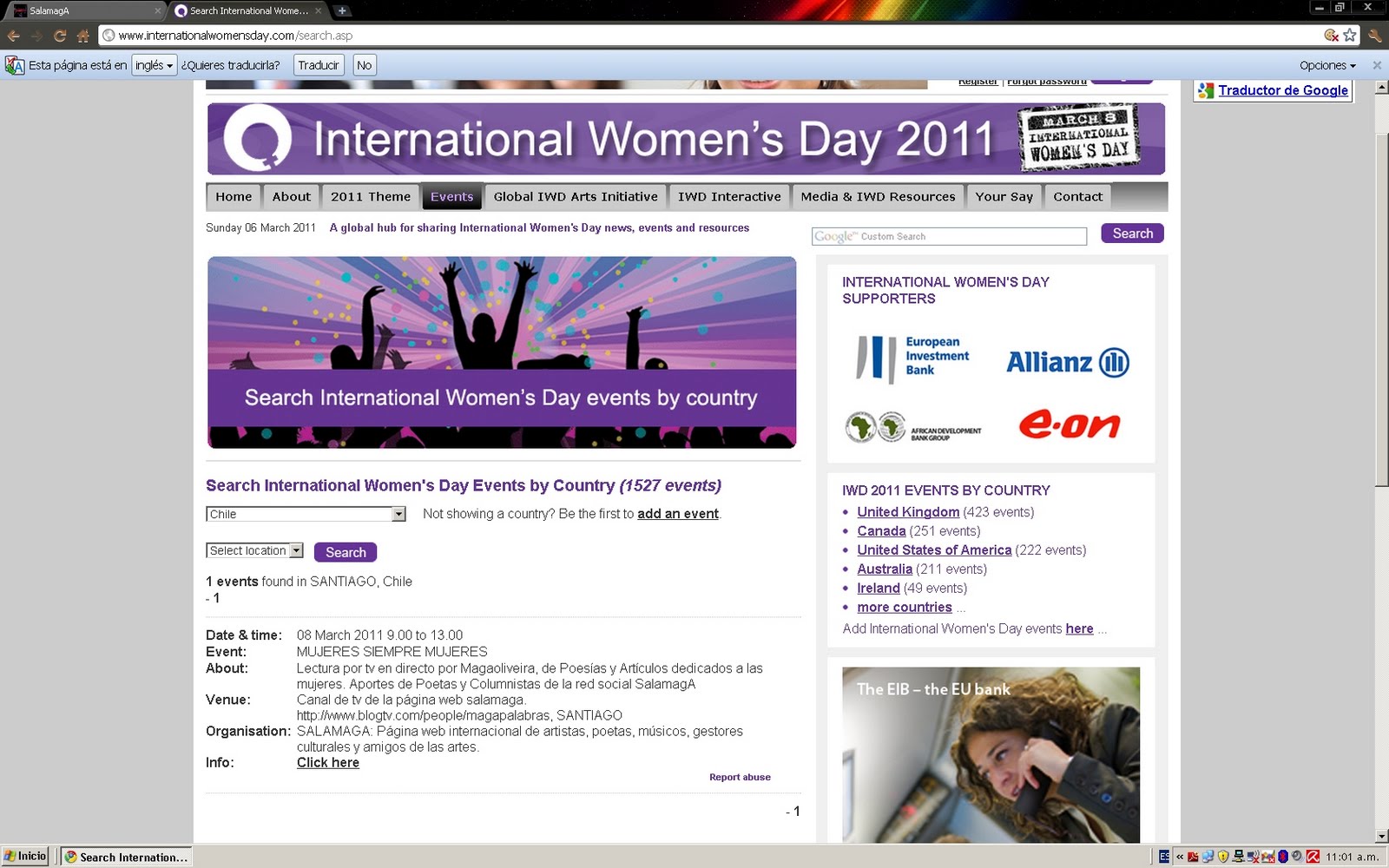The height and width of the screenshot is (868, 1389).
Task: Open the more countries link
Action: [x=905, y=608]
